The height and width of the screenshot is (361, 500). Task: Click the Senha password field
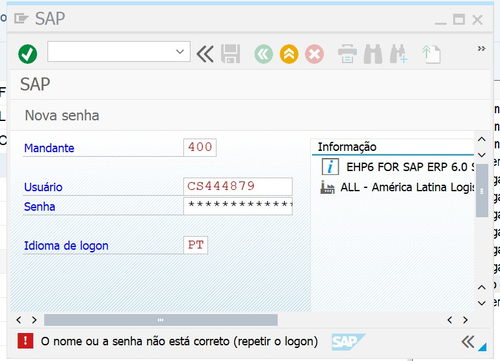click(238, 206)
